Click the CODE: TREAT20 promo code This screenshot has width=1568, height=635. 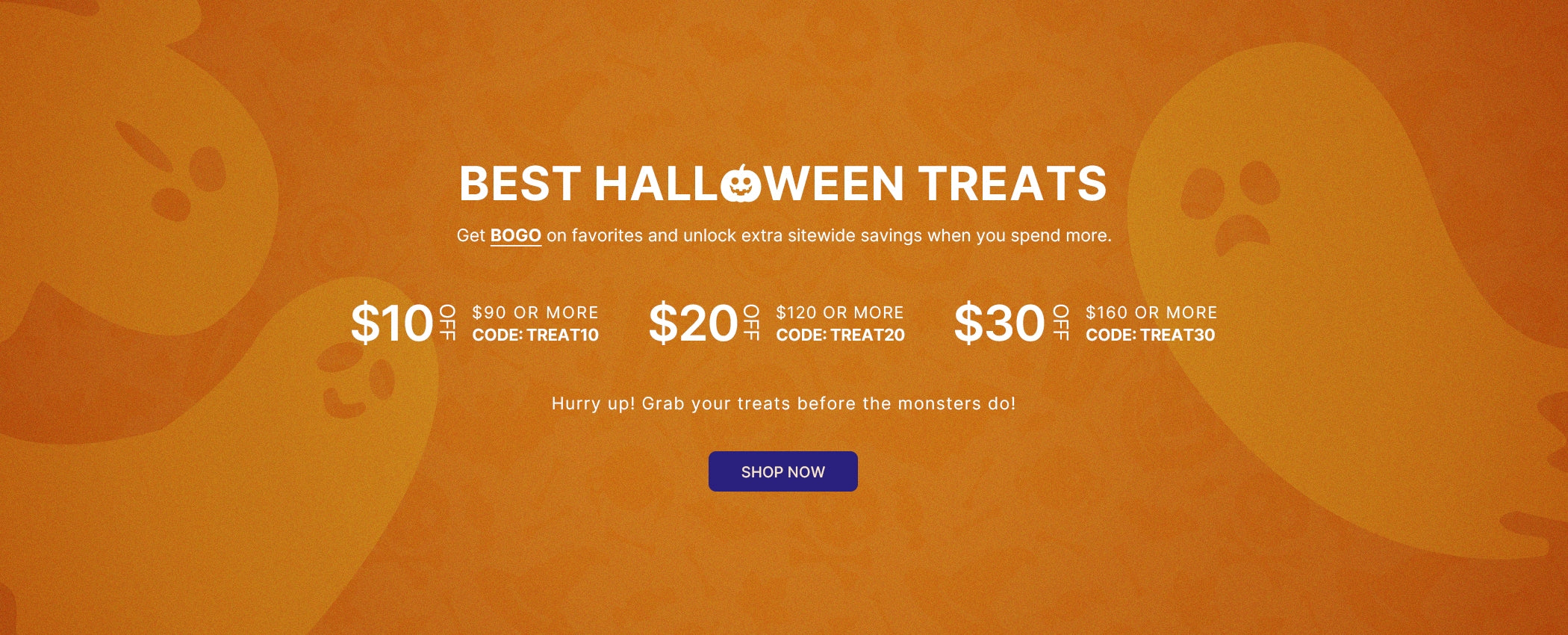(x=840, y=335)
